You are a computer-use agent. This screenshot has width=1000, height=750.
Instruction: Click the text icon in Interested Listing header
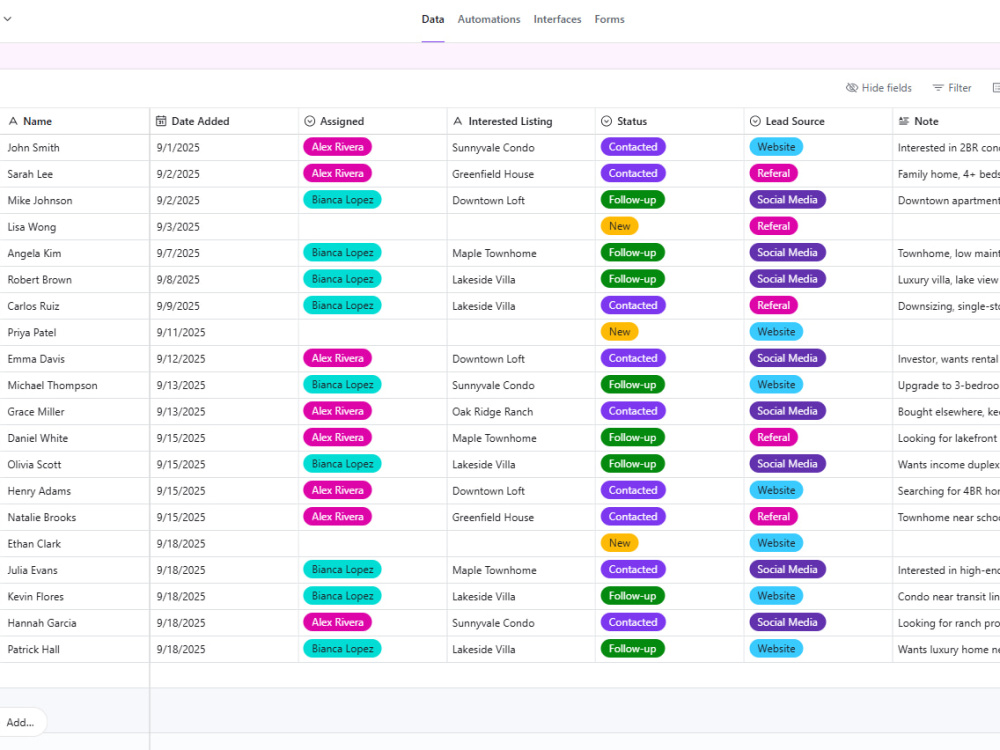tap(458, 121)
